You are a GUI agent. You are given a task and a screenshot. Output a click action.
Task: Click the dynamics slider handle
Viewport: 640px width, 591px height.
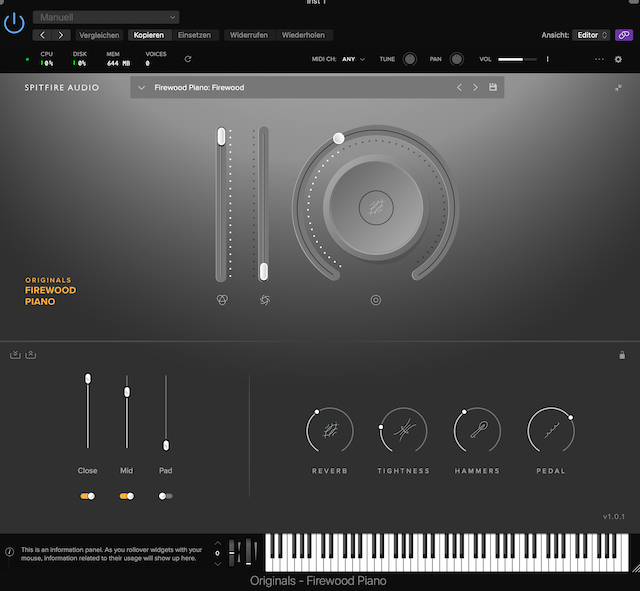tap(264, 271)
